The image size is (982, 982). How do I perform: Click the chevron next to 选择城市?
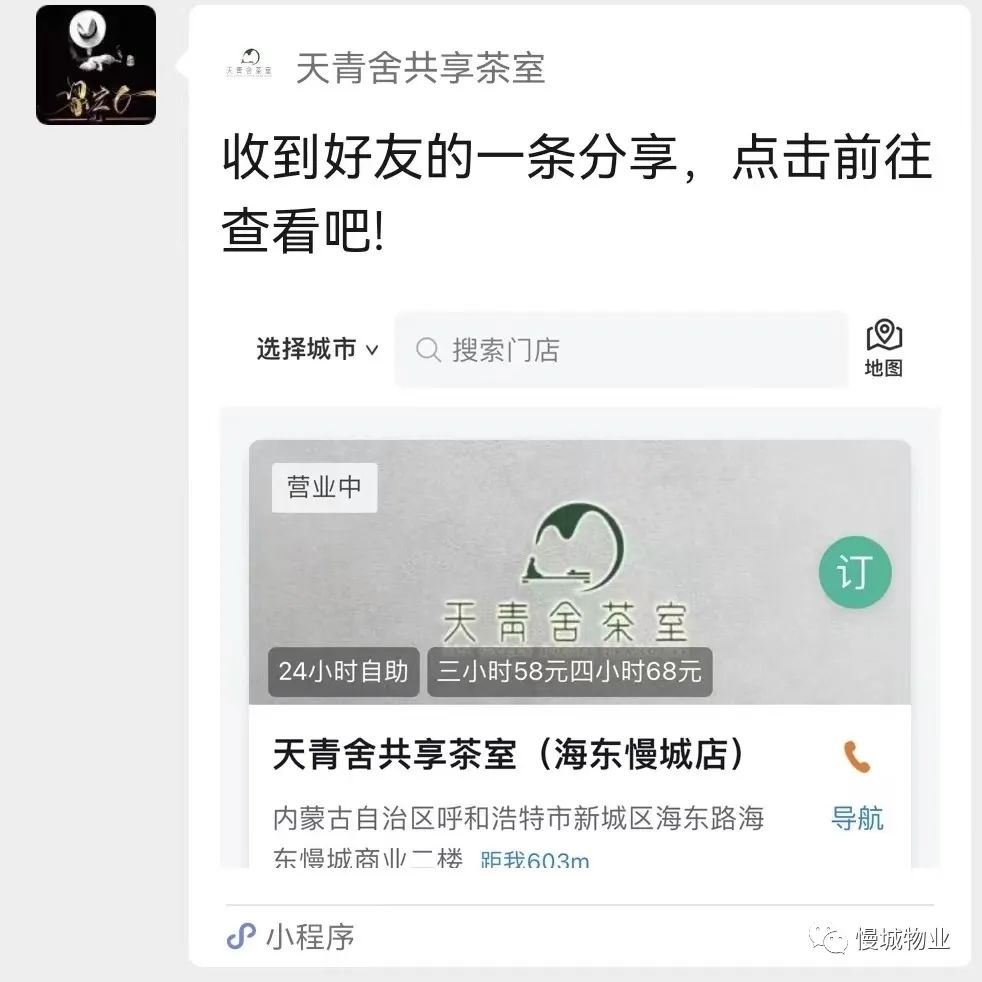(372, 350)
